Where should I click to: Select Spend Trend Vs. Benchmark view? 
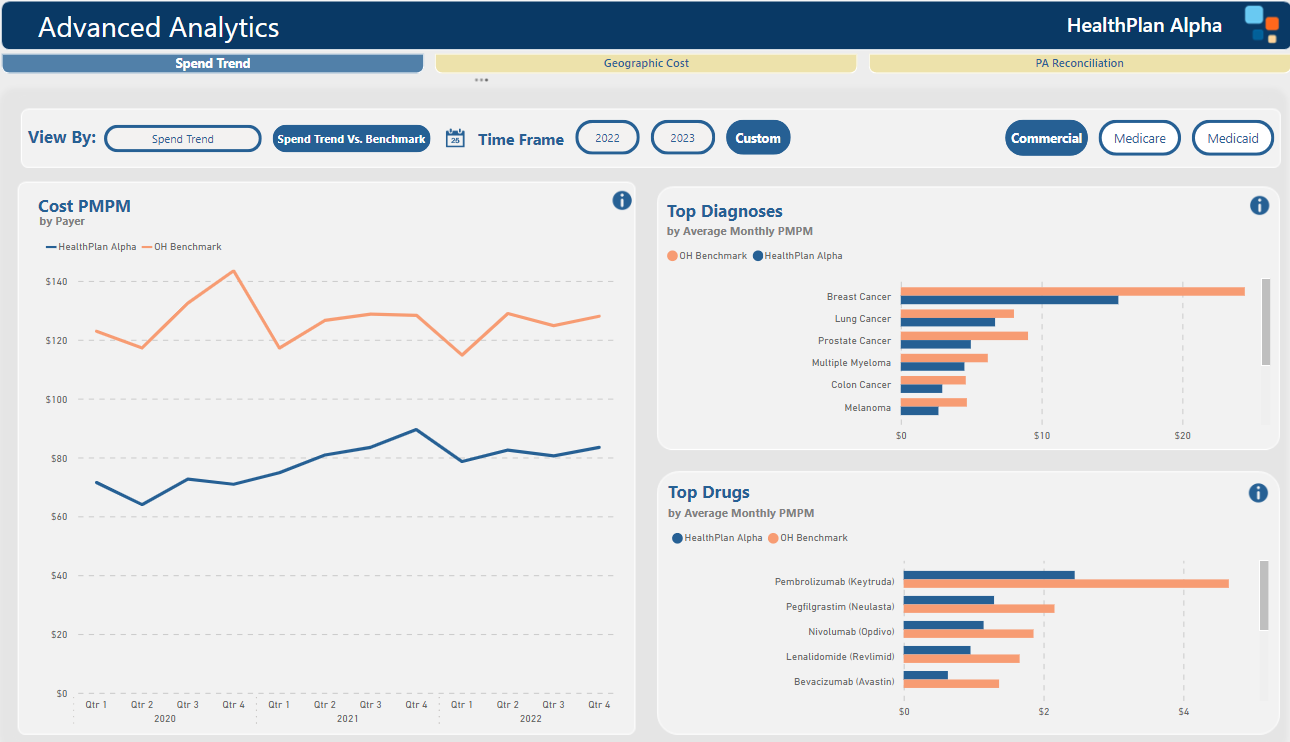[351, 139]
